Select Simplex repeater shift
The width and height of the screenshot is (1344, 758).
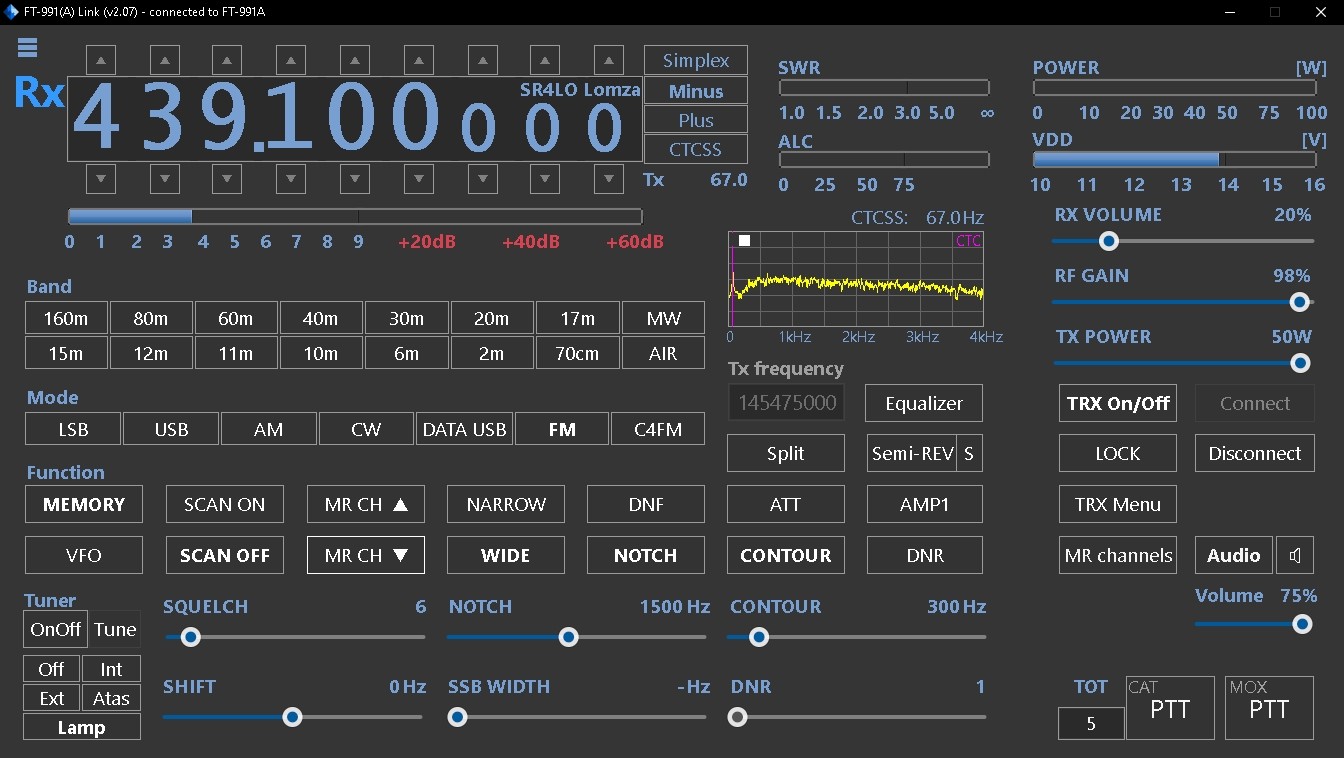696,60
